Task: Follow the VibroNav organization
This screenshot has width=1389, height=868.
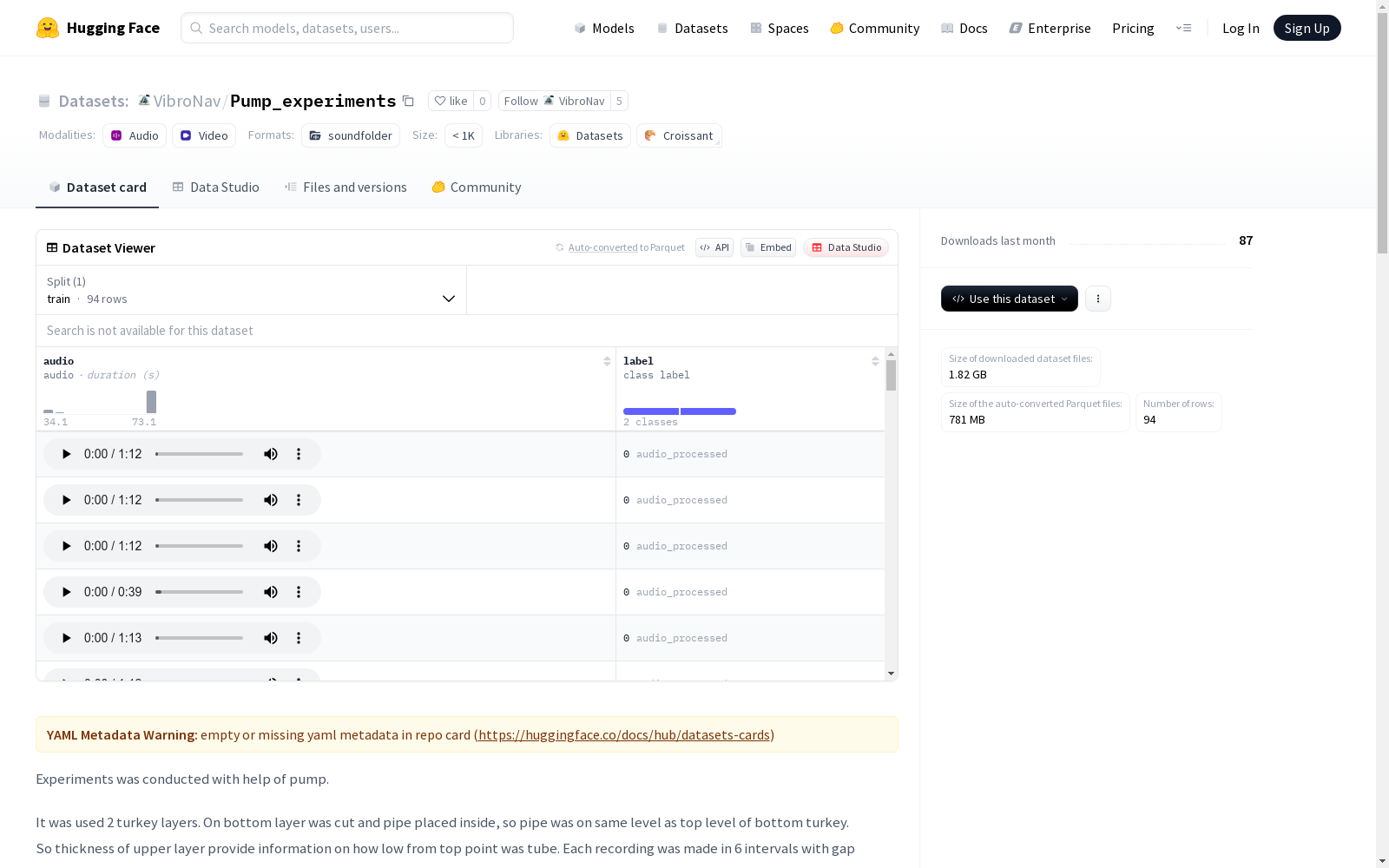Action: tap(554, 101)
